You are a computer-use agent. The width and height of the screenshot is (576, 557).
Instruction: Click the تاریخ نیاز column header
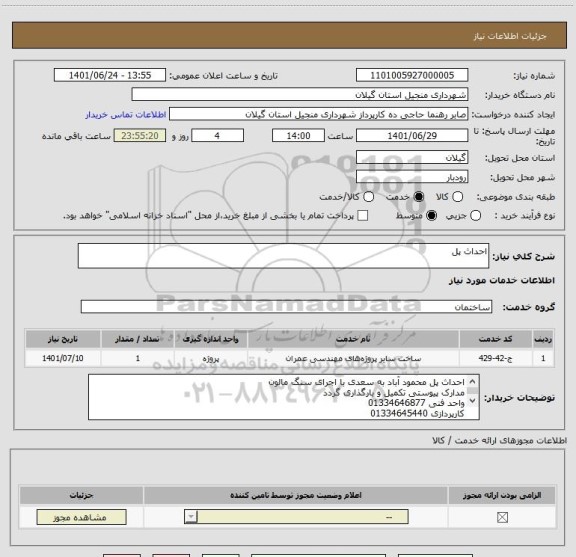click(63, 339)
